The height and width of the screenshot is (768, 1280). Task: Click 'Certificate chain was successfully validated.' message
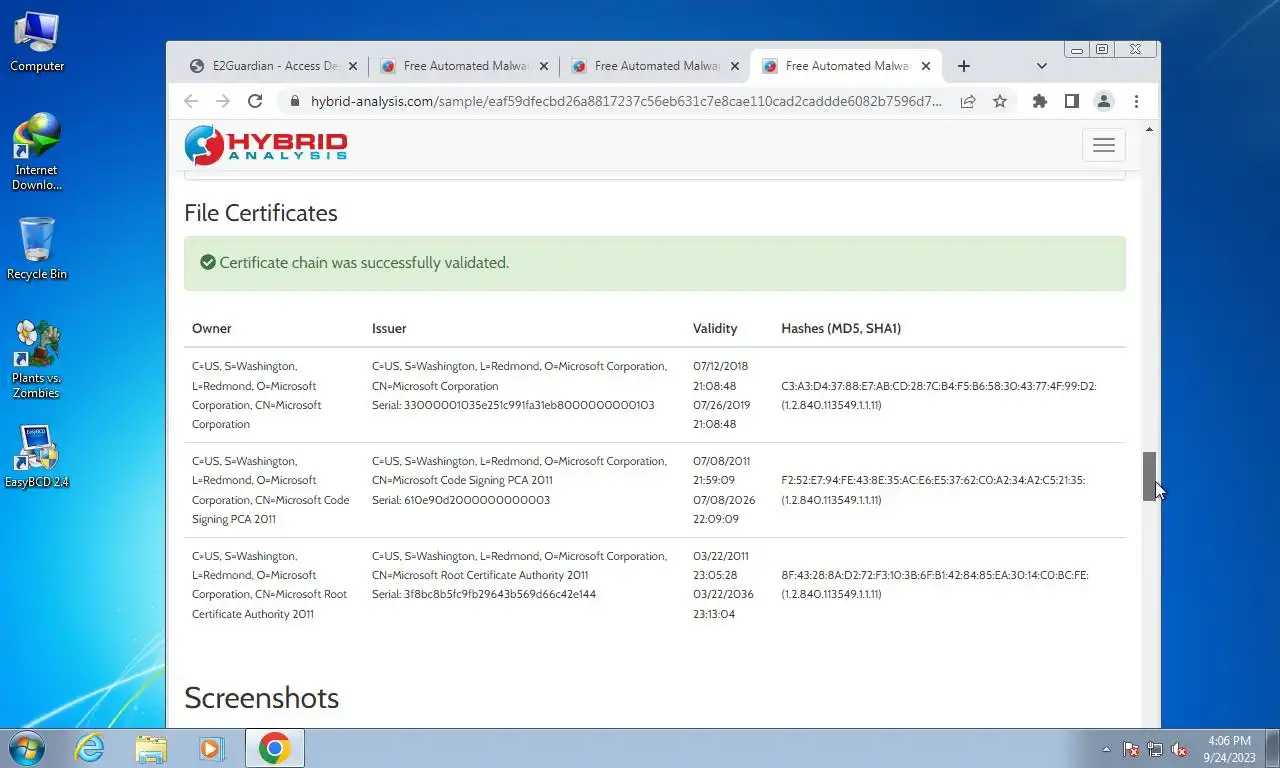364,263
